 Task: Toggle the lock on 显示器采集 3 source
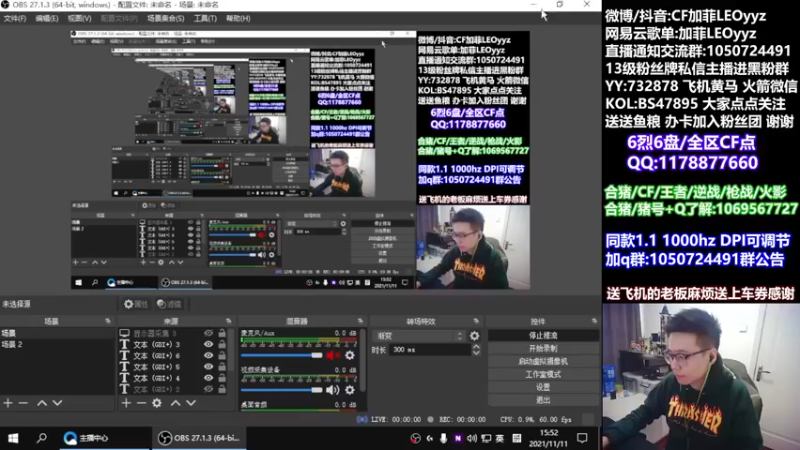coord(222,333)
